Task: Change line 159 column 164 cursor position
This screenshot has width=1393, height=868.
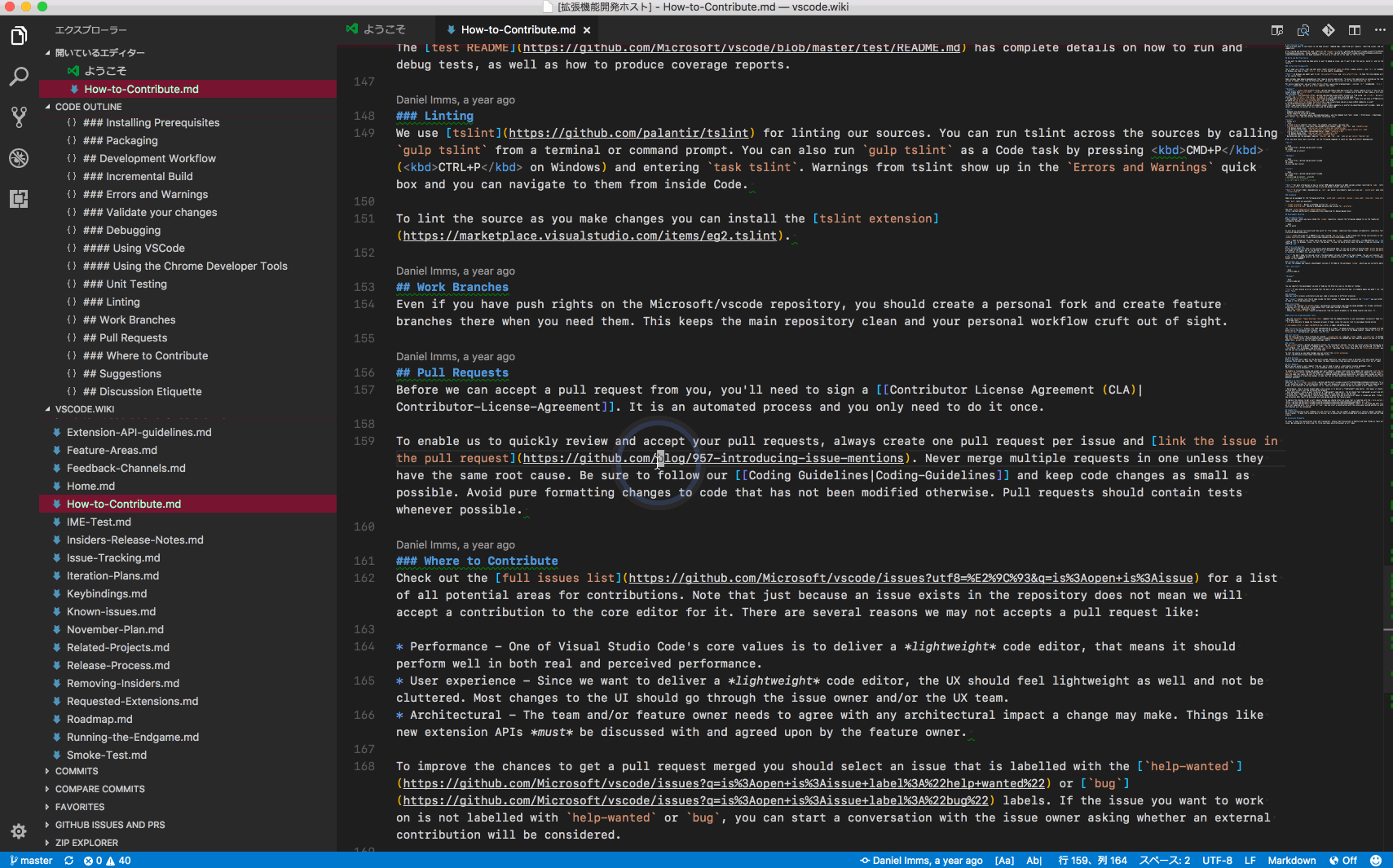Action: pos(1092,861)
